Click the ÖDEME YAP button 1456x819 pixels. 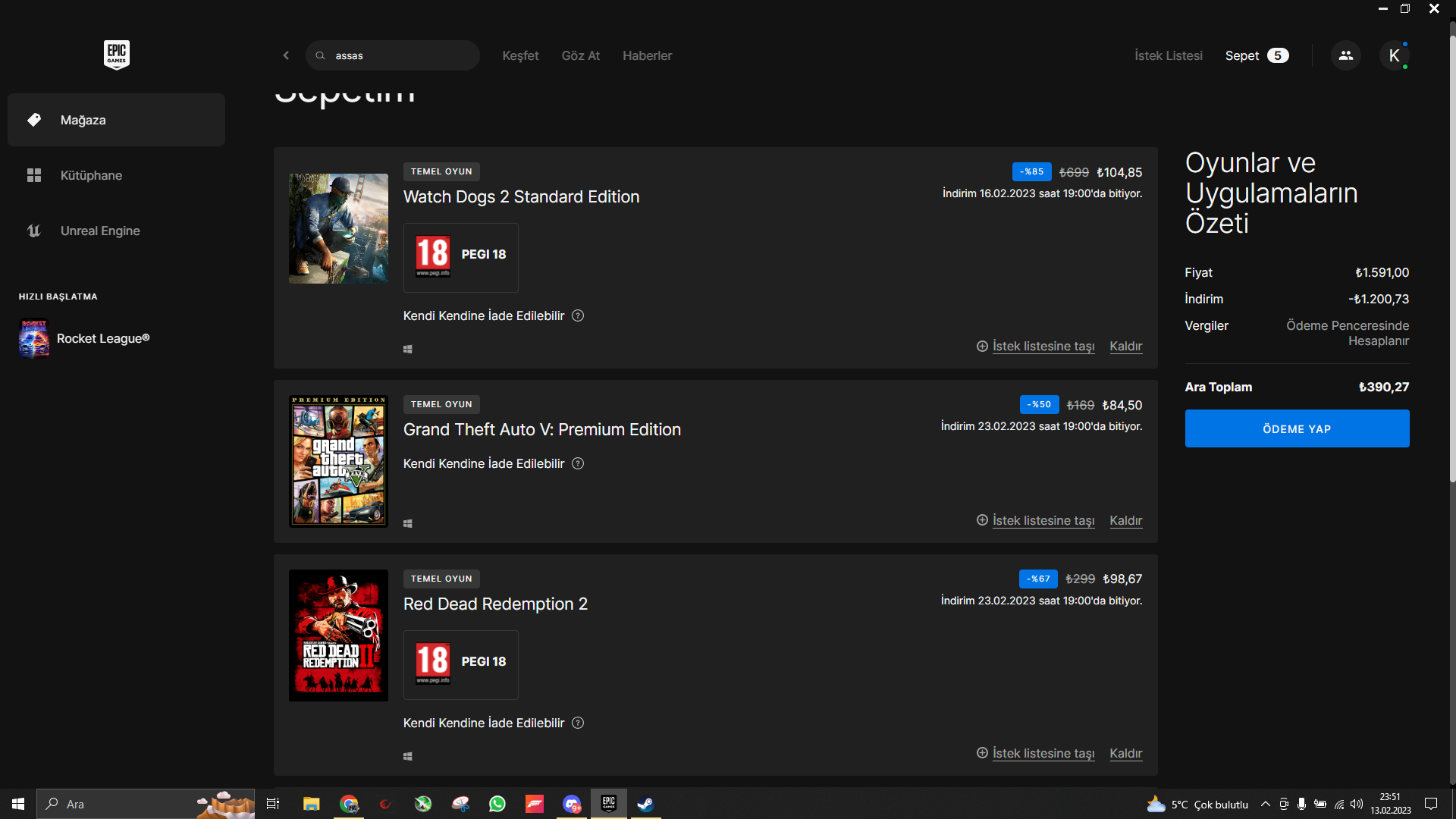click(x=1297, y=428)
